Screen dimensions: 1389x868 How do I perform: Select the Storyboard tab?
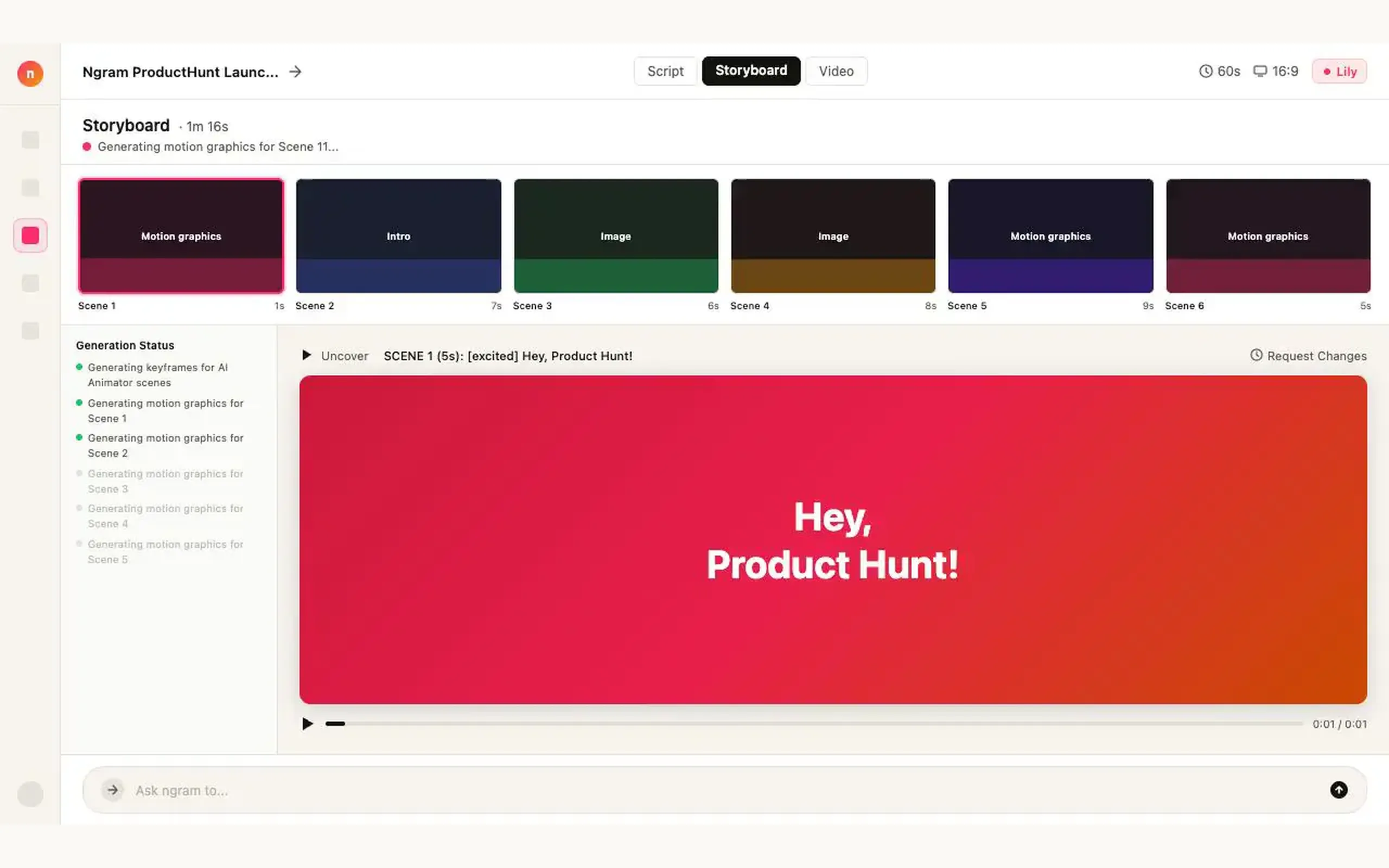coord(751,71)
